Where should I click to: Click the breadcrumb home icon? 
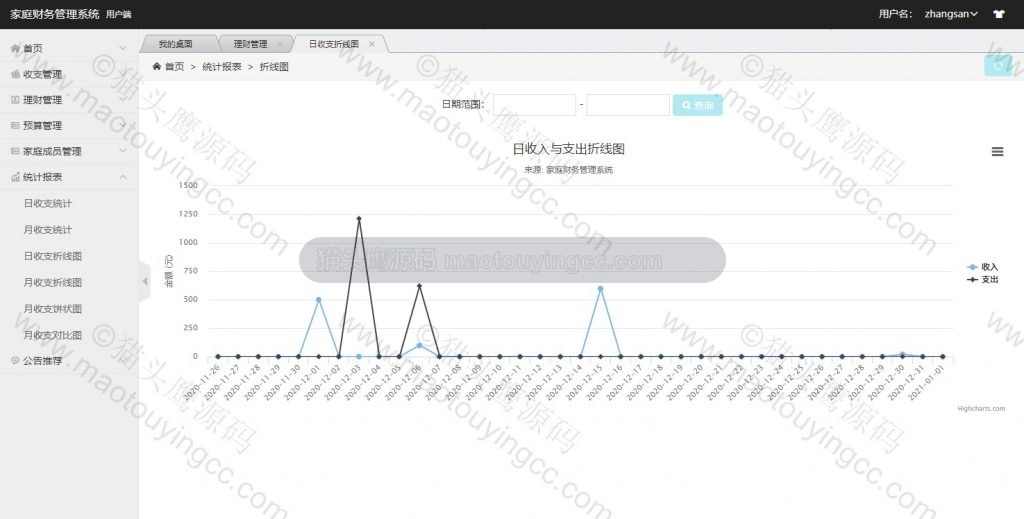point(157,66)
